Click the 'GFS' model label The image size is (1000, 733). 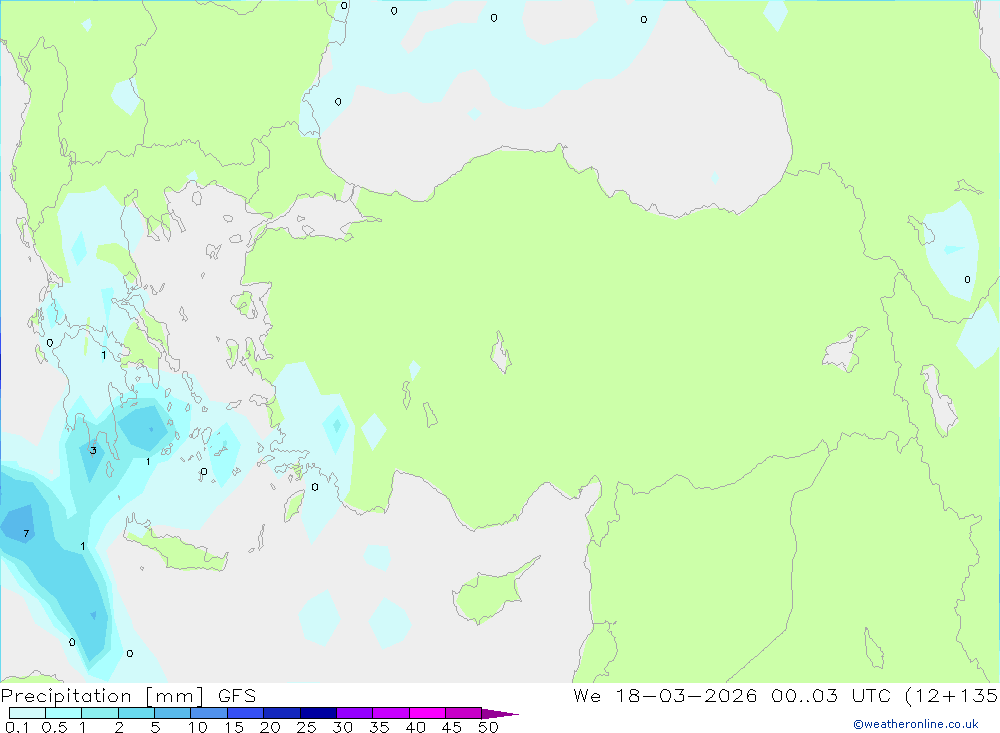(x=237, y=696)
